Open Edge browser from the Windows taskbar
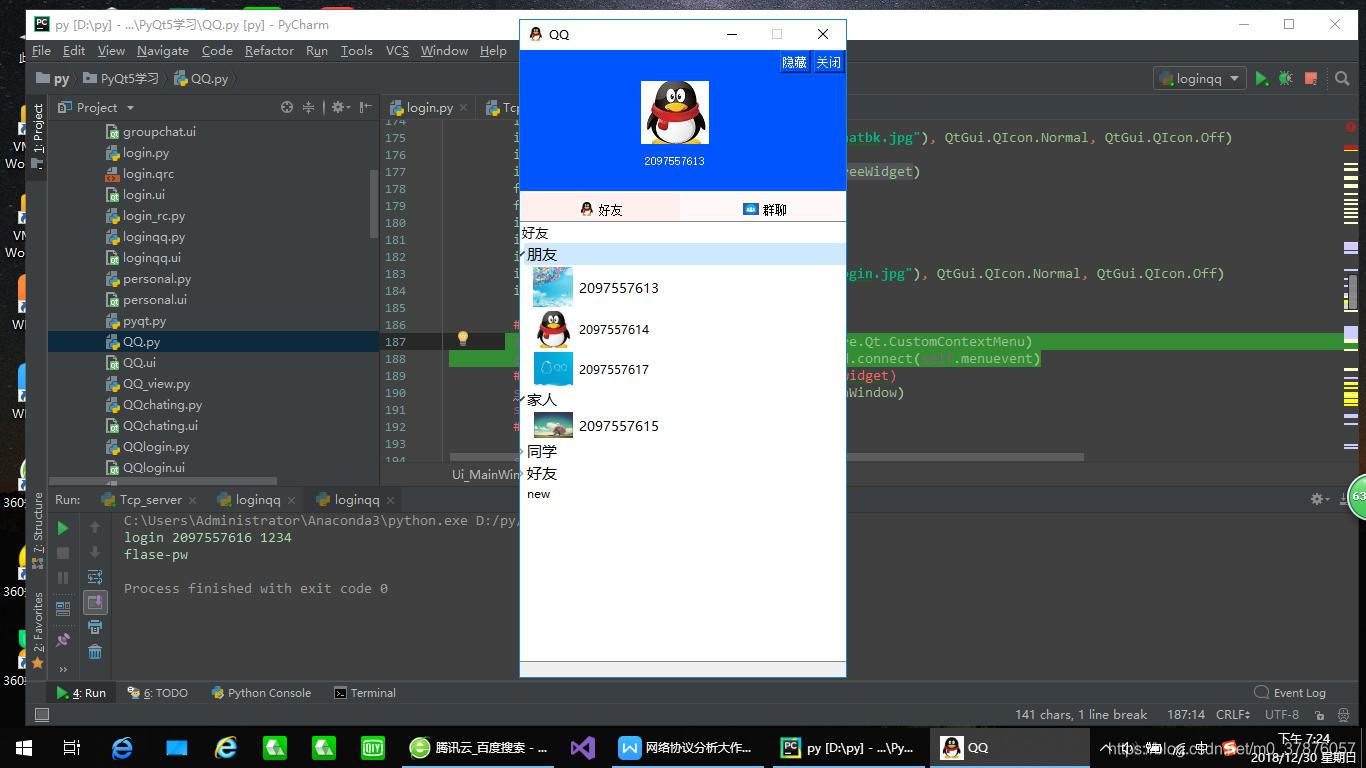 [122, 748]
